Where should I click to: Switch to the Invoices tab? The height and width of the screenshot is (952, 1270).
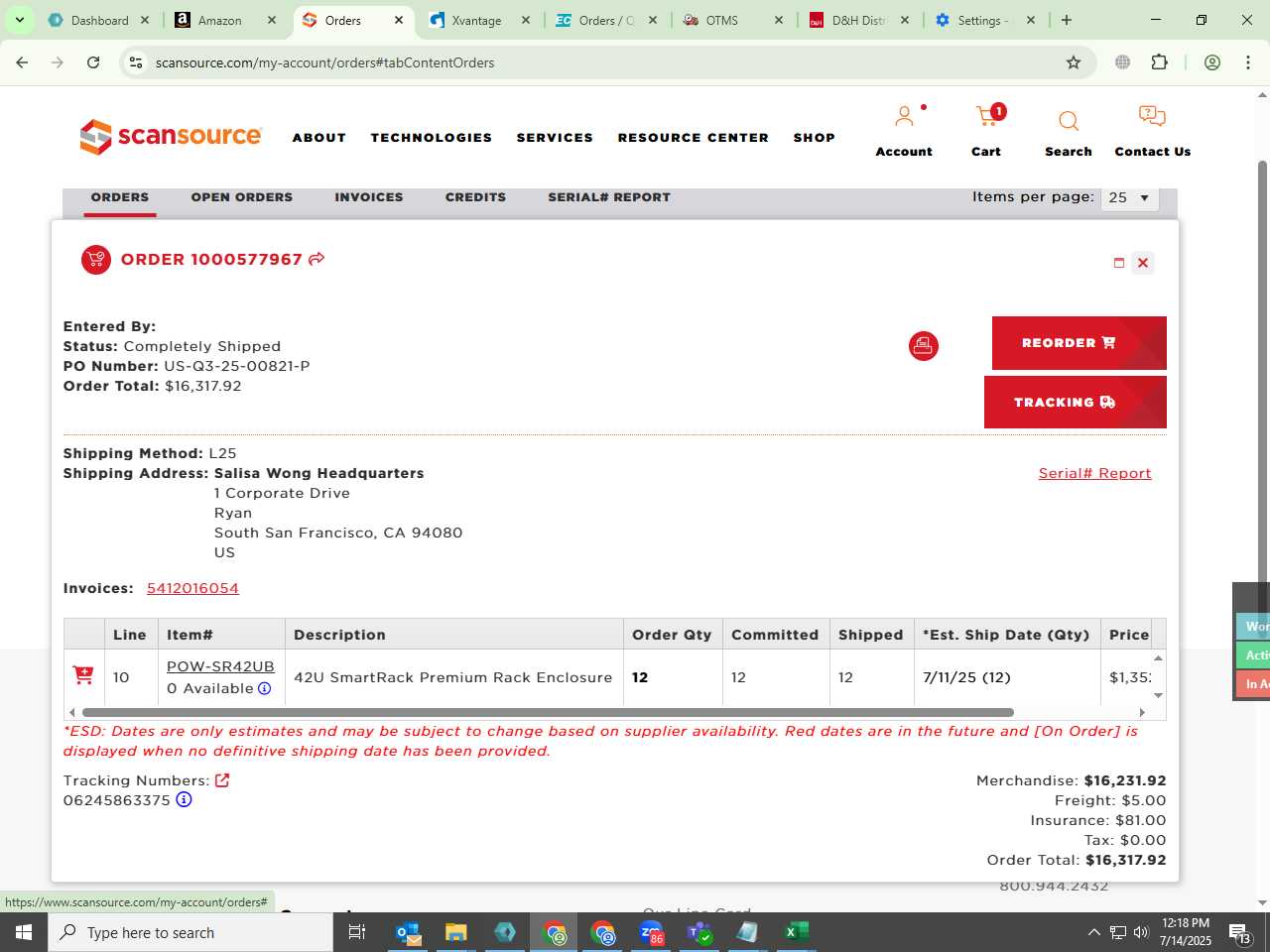(369, 197)
